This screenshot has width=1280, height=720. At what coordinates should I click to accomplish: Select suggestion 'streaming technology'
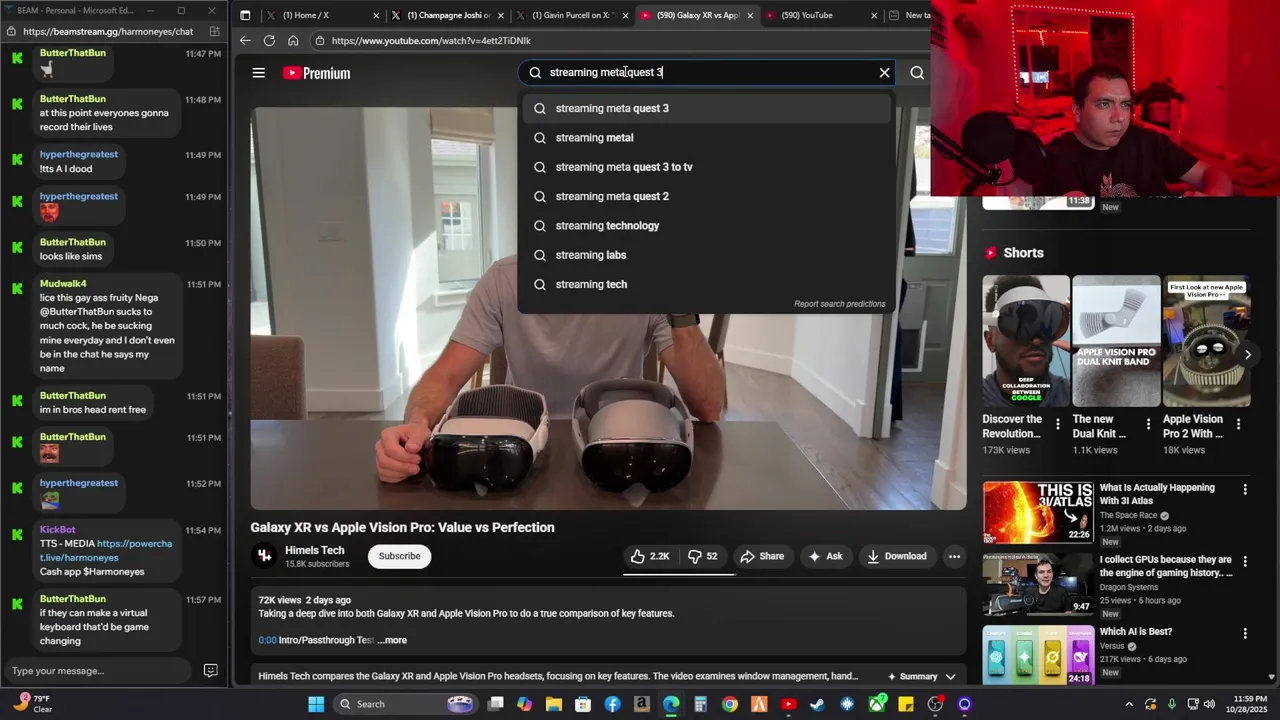coord(706,225)
